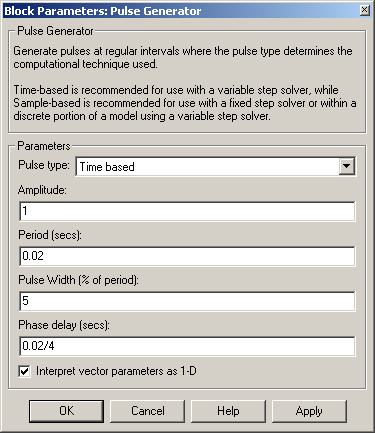Click the 'Amplitude:' label
375x433 pixels.
[42, 190]
